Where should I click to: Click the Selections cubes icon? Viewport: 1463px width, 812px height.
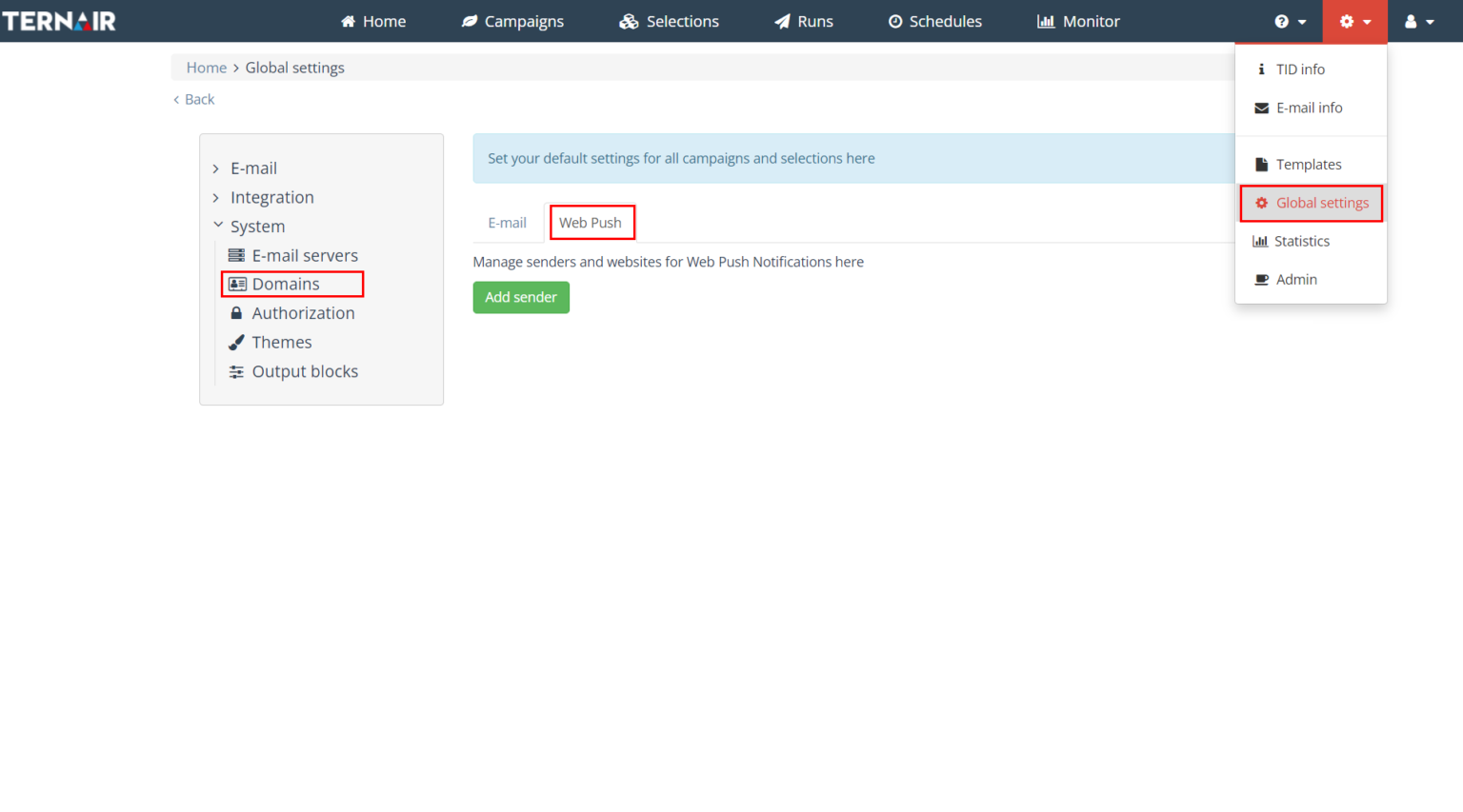[629, 22]
